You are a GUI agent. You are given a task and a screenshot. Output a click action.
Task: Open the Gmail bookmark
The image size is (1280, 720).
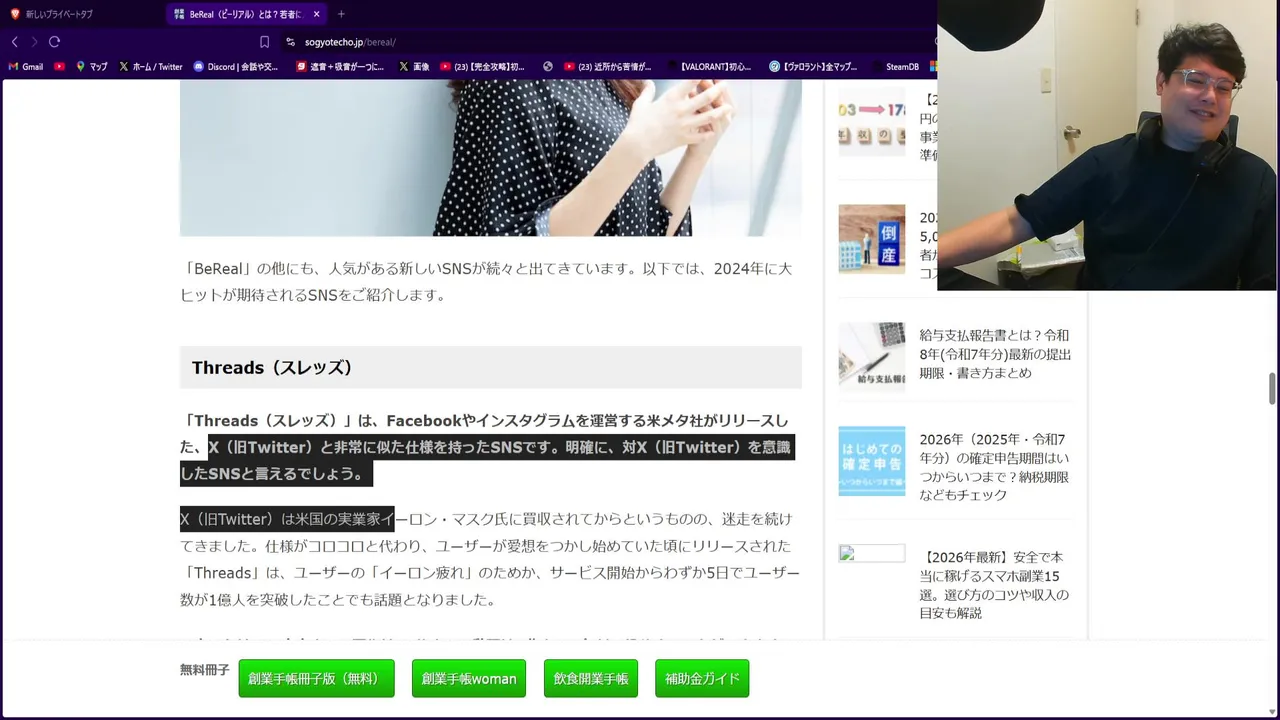coord(26,67)
